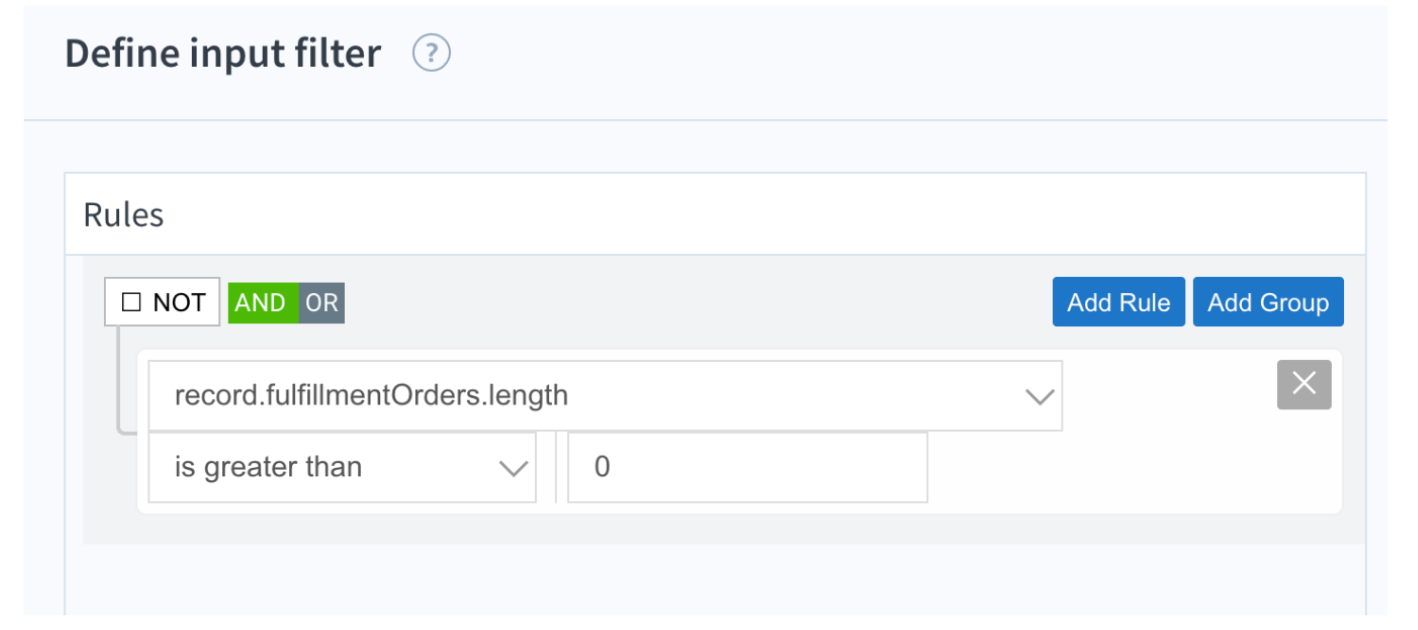Open help for Define input filter
Screen dimensions: 1418x630
(x=432, y=53)
